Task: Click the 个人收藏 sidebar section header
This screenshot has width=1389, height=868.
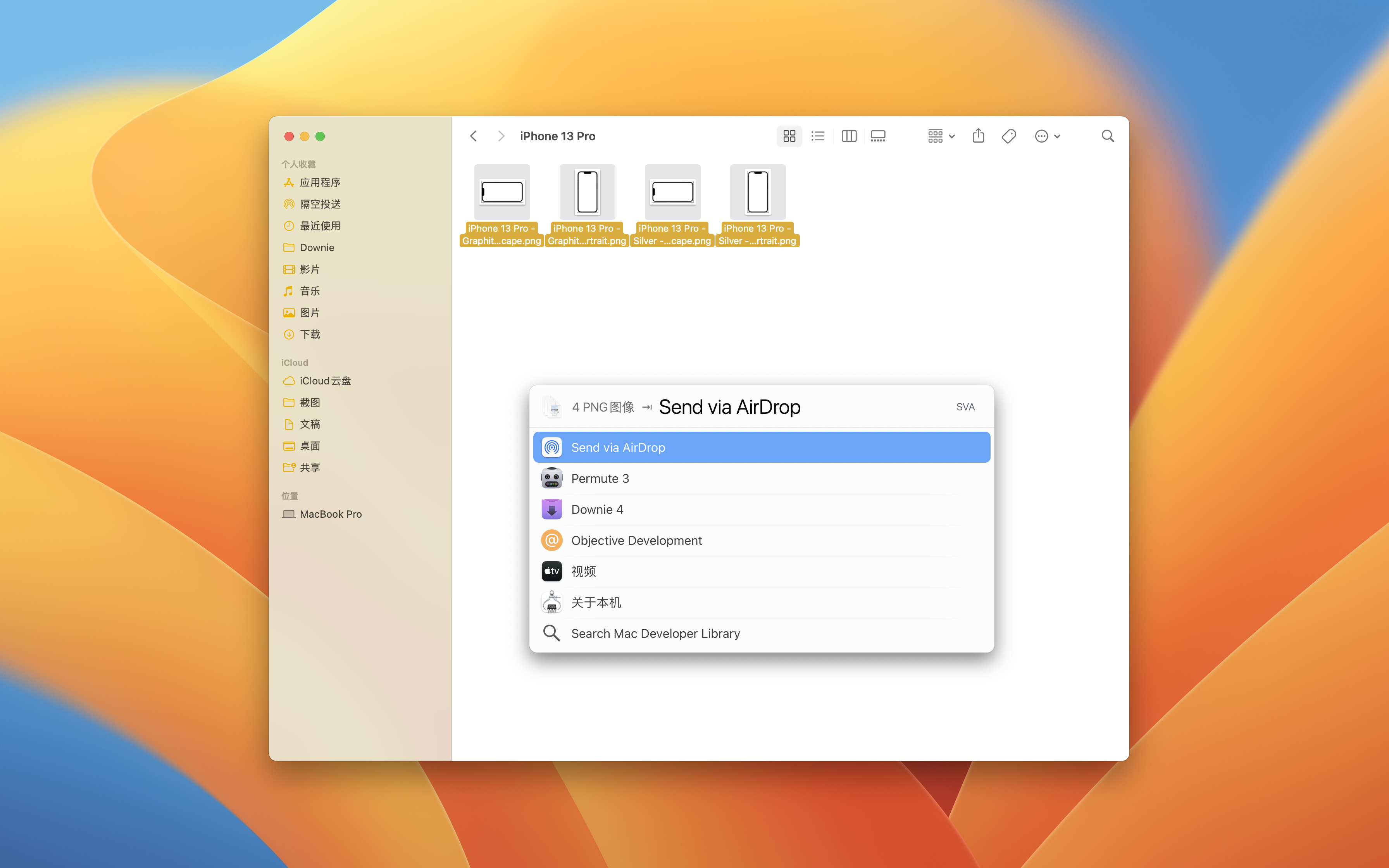Action: (x=298, y=164)
